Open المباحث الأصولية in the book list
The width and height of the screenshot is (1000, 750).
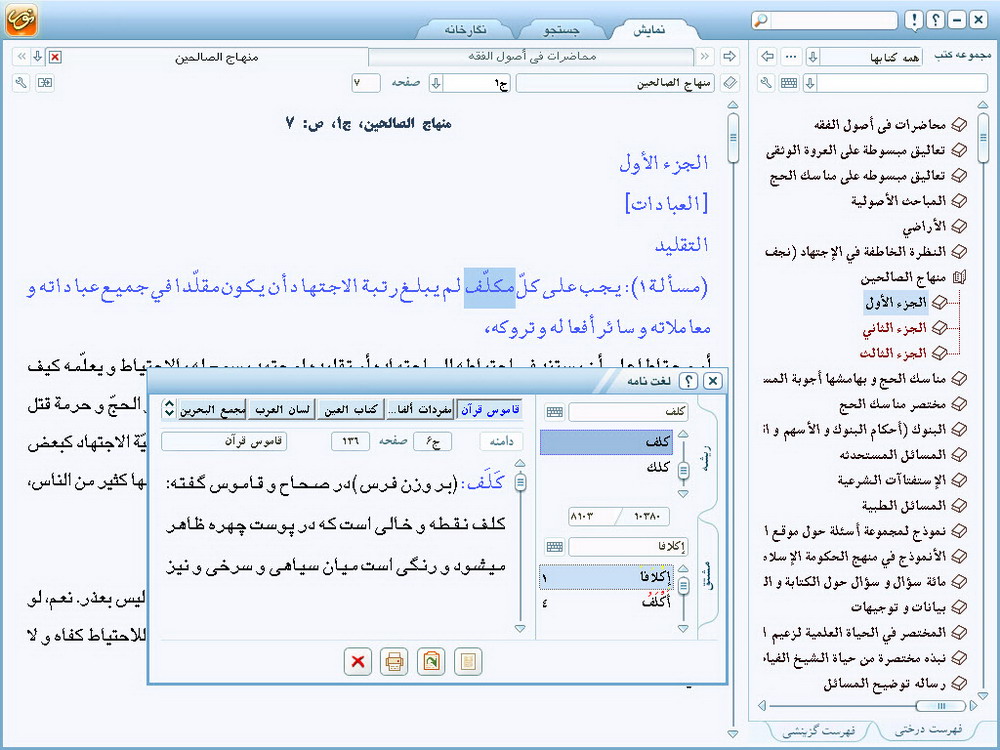[x=899, y=202]
